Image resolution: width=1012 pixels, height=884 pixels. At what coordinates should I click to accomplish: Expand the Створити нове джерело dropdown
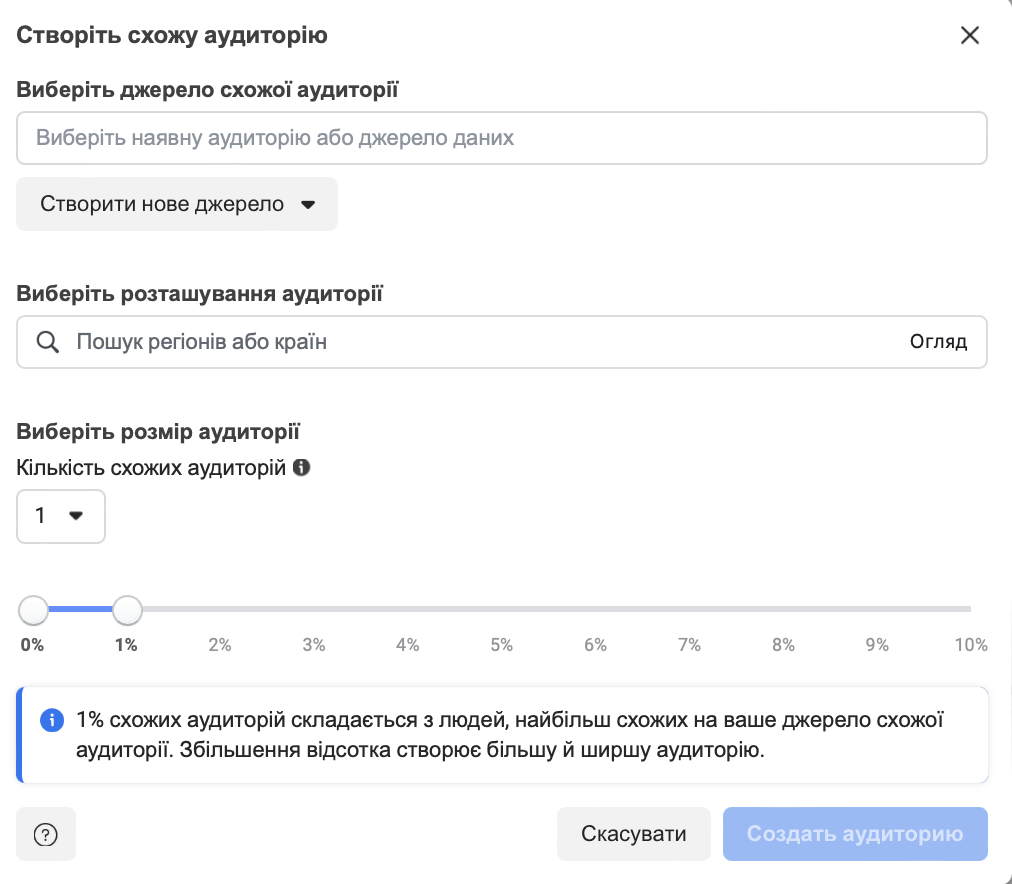coord(177,204)
